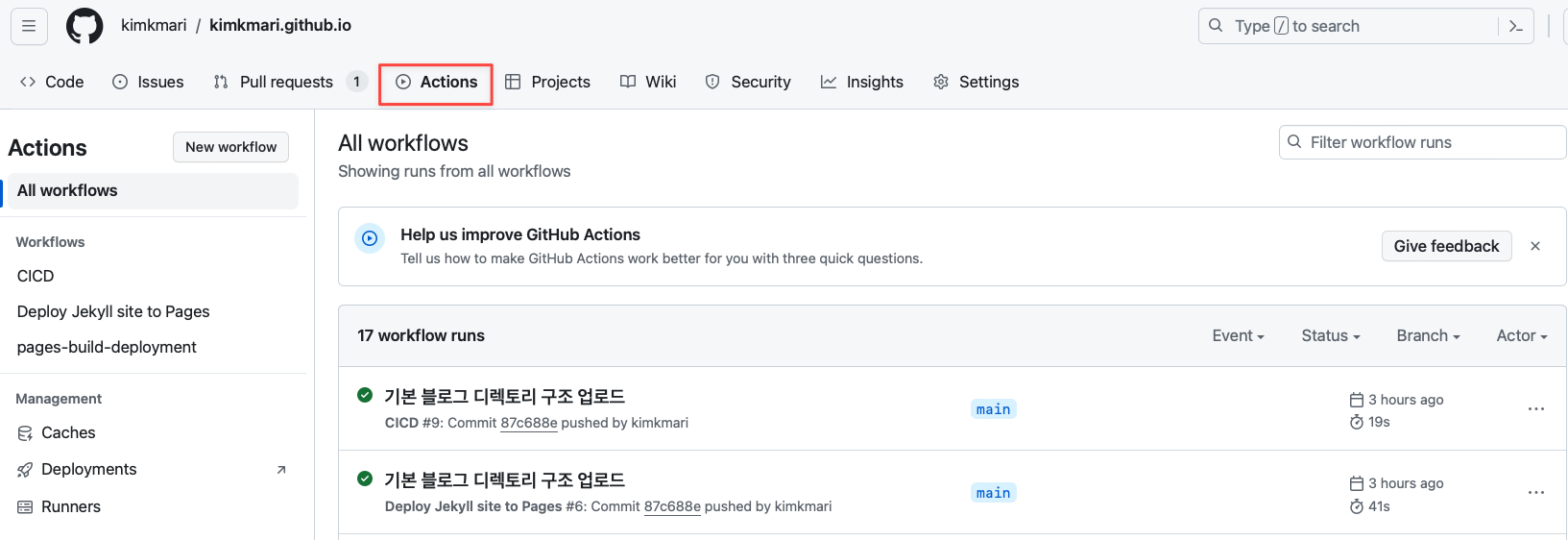
Task: Select Deploy Jekyll site to Pages workflow
Action: click(x=113, y=311)
